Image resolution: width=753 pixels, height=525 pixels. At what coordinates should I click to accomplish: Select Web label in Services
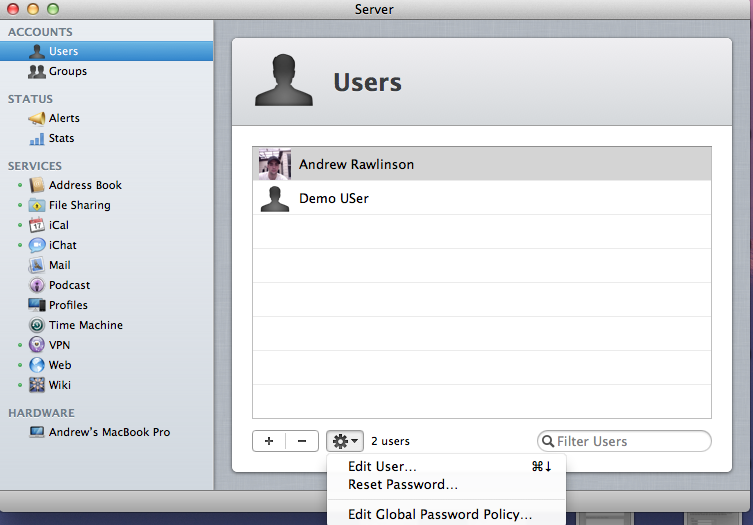[60, 365]
